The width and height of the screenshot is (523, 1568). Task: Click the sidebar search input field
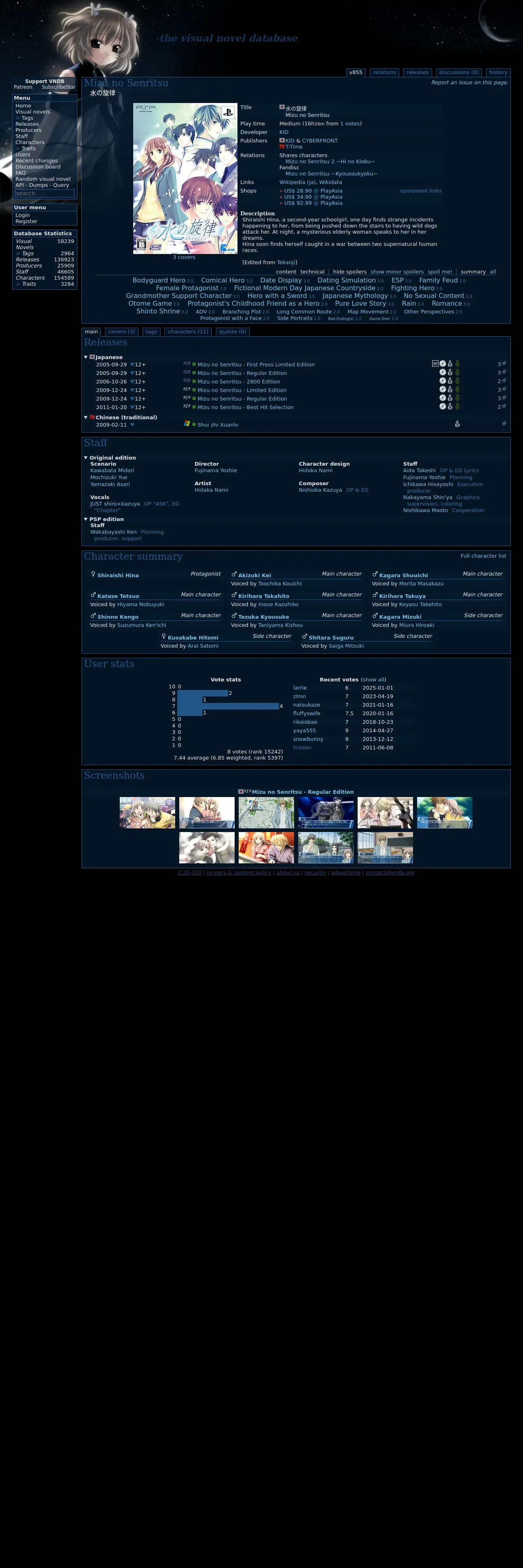[44, 194]
